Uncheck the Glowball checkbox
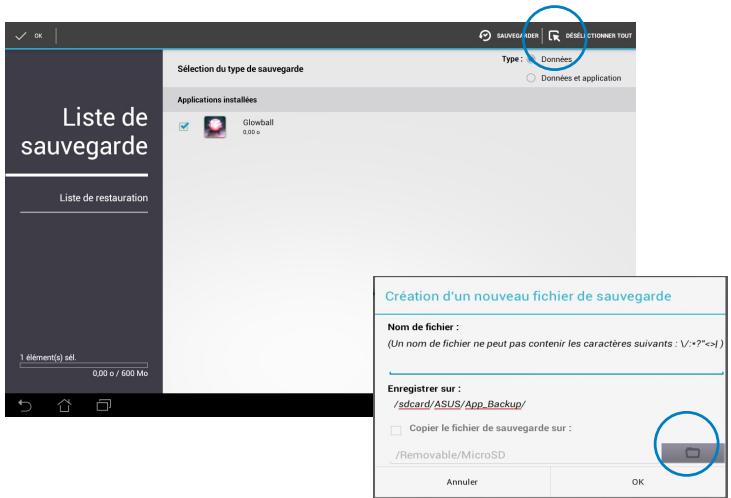The width and height of the screenshot is (731, 498). tap(184, 126)
